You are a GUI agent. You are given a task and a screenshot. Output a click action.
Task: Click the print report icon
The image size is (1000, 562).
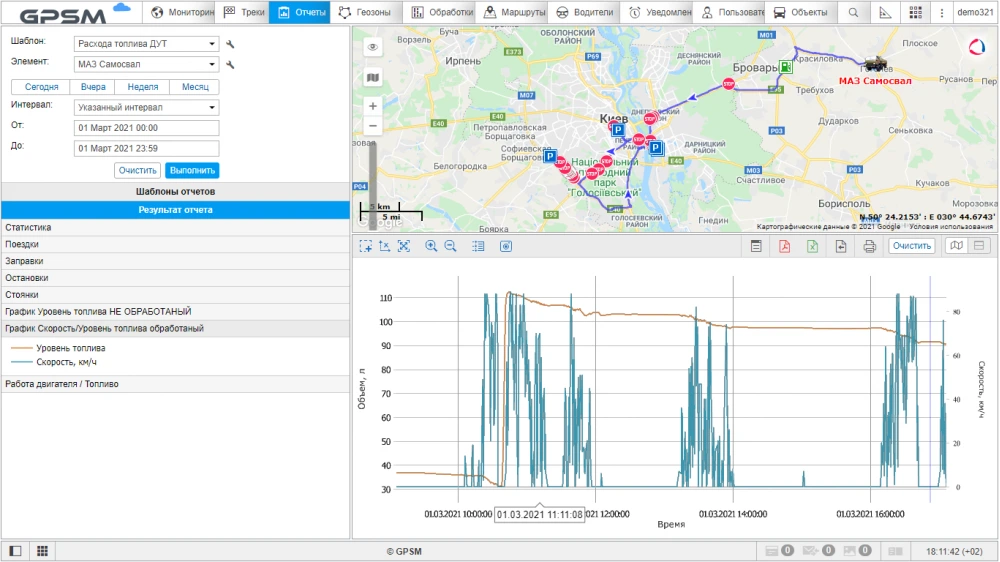pyautogui.click(x=870, y=246)
